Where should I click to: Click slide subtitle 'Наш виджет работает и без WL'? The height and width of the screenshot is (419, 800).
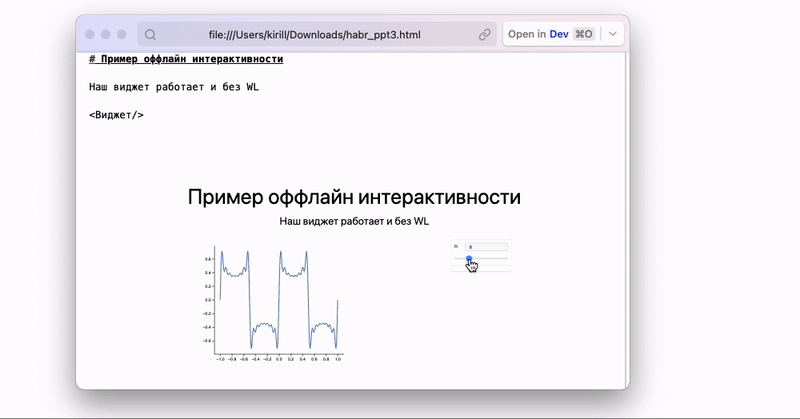(354, 221)
